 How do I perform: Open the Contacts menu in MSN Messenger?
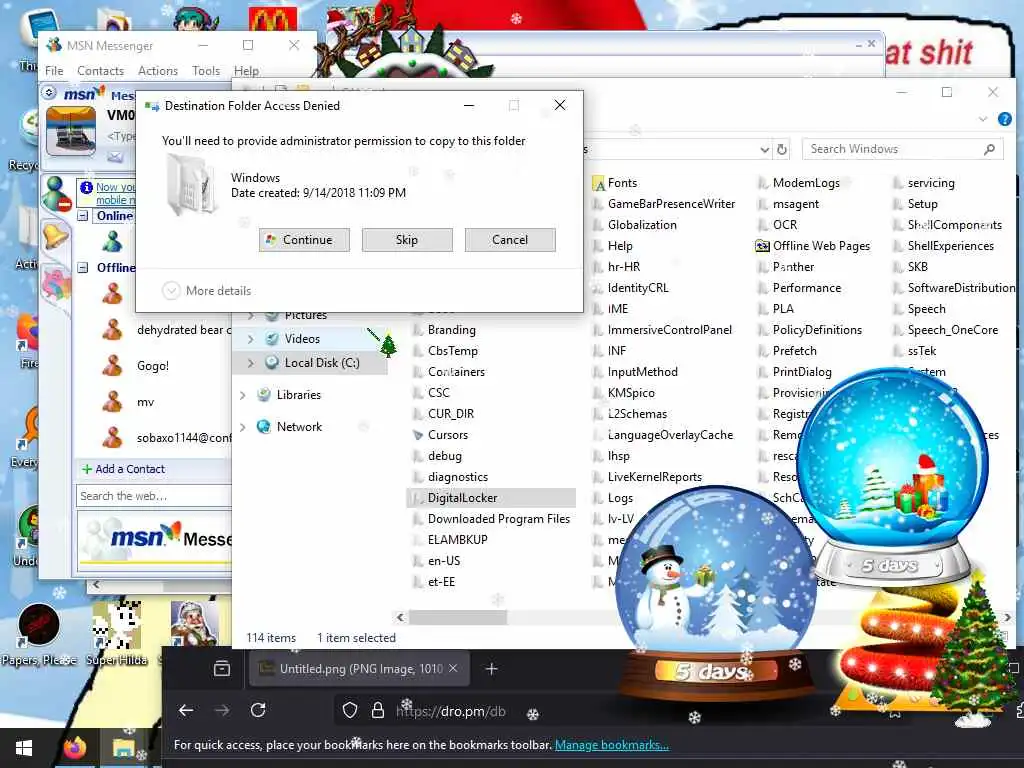click(x=101, y=71)
